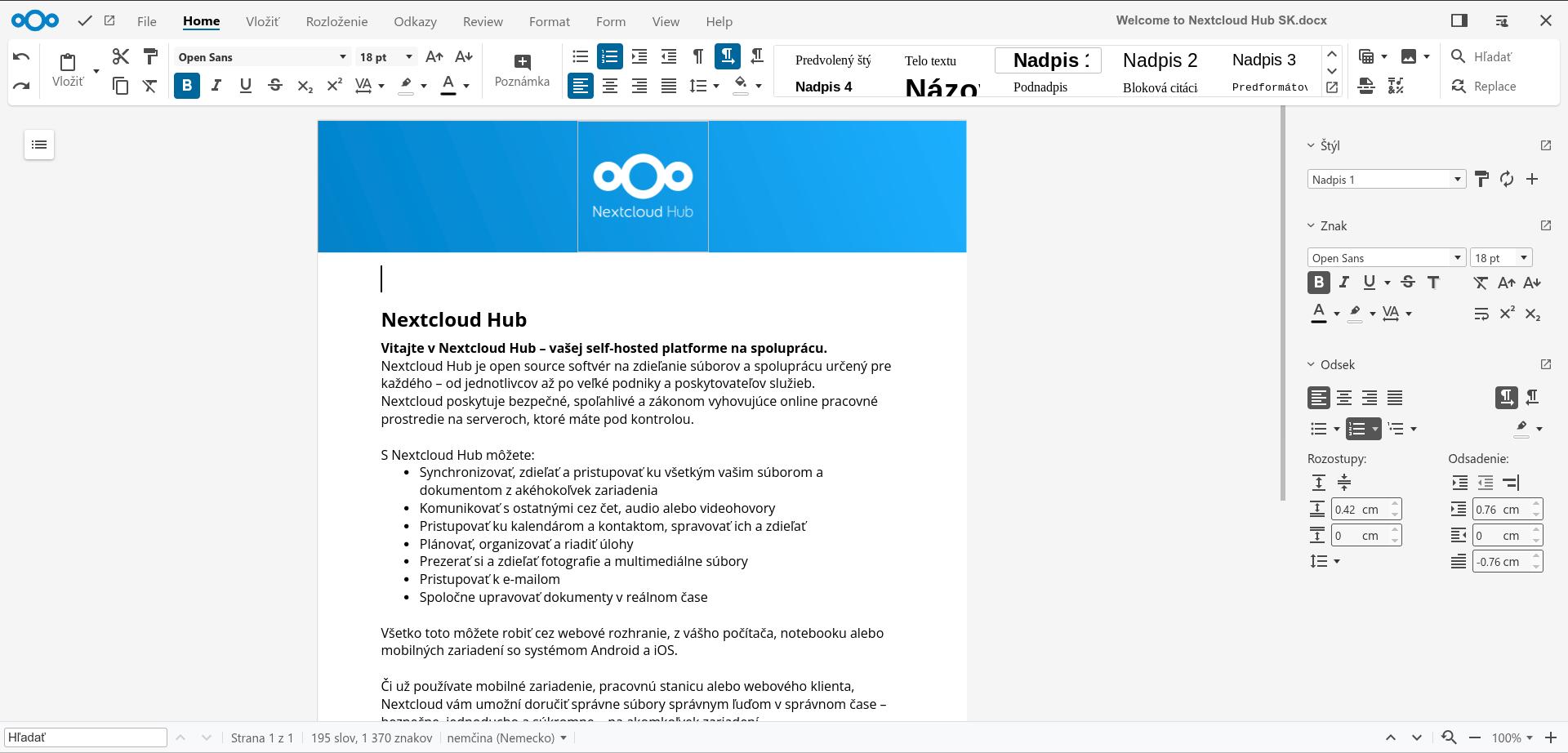Open Replace dialog

1483,86
